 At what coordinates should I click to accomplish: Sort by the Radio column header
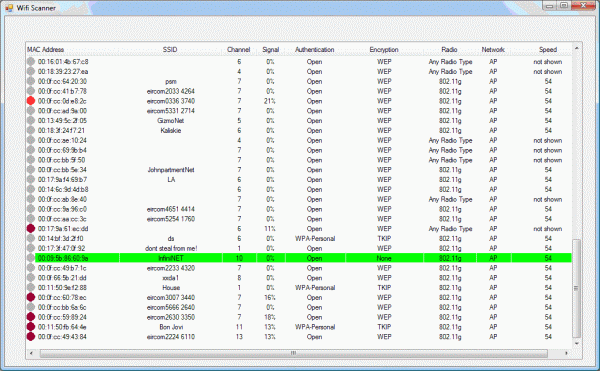point(449,50)
